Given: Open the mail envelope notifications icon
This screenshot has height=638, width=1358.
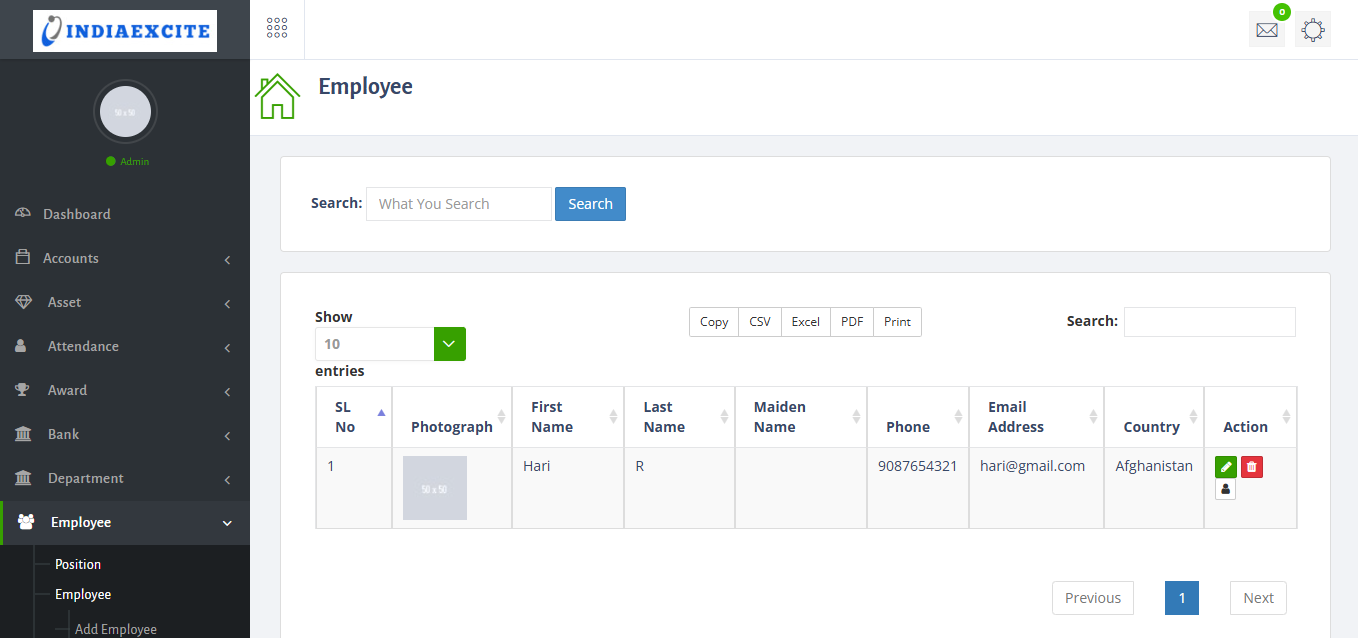Looking at the screenshot, I should 1267,30.
